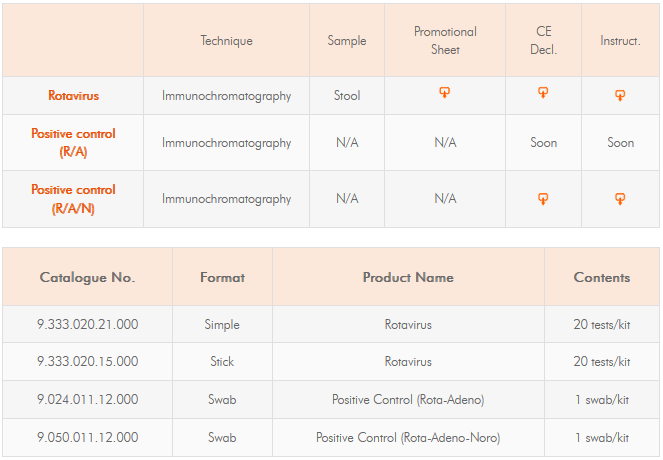663x460 pixels.
Task: Open the Positive control (R/A/N) link
Action: coord(73,199)
